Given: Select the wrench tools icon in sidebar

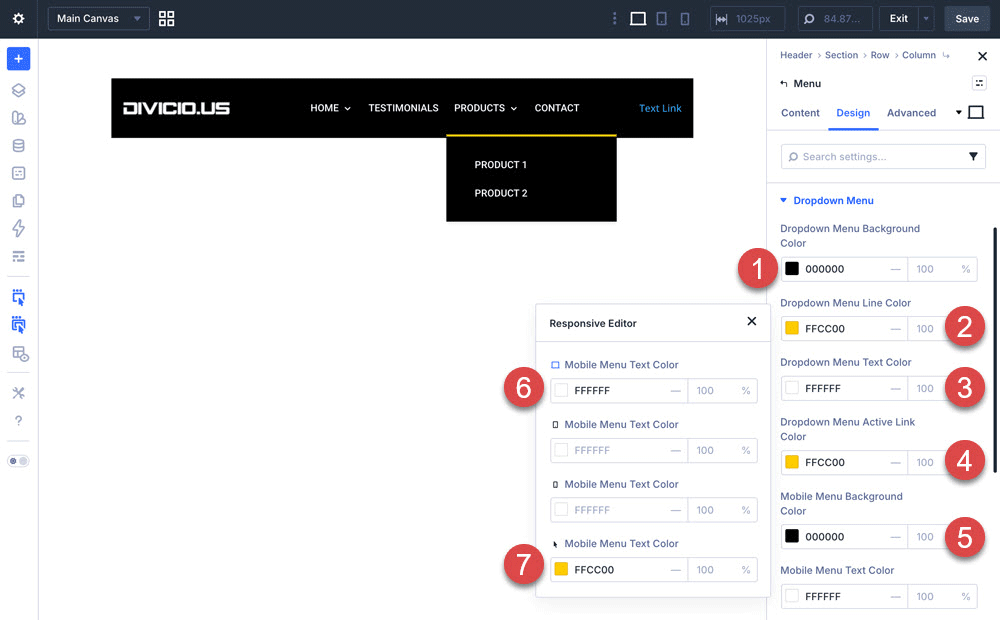Looking at the screenshot, I should point(18,392).
